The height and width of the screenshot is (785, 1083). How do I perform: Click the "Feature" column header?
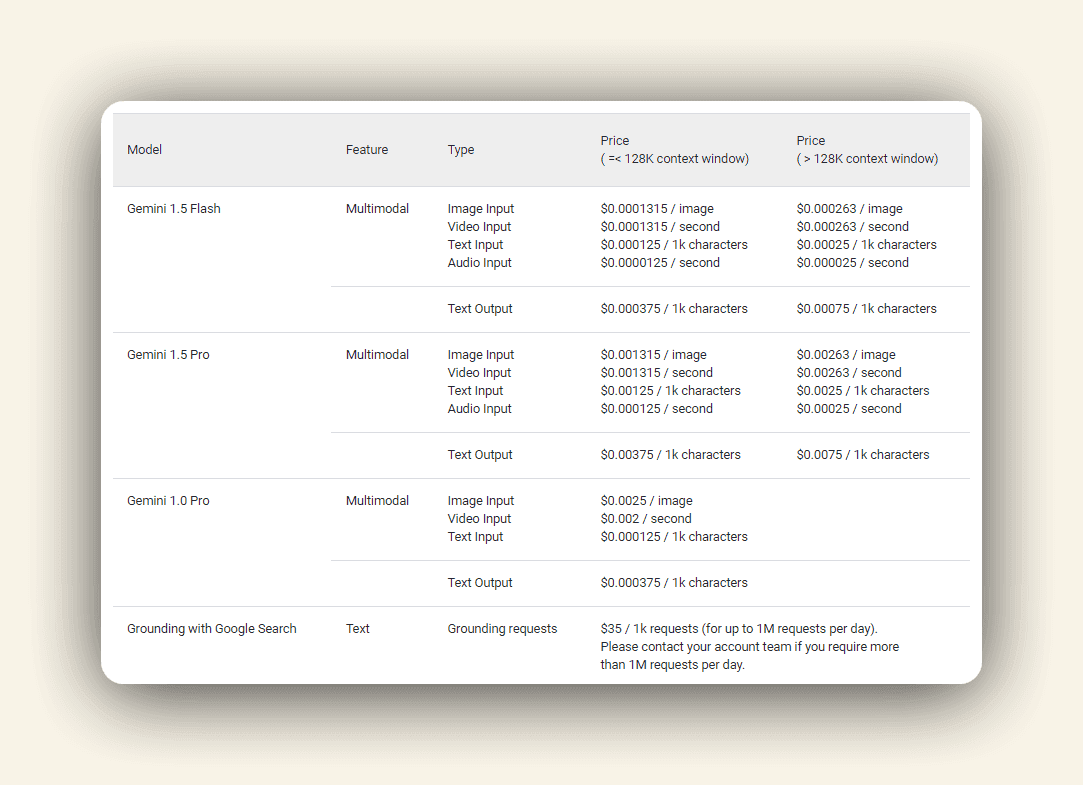367,150
